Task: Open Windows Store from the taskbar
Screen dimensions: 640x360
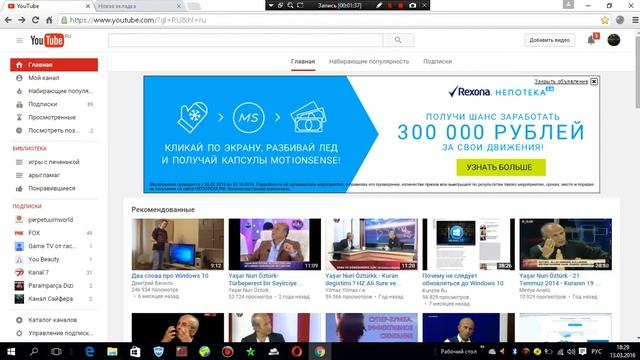Action: 135,351
